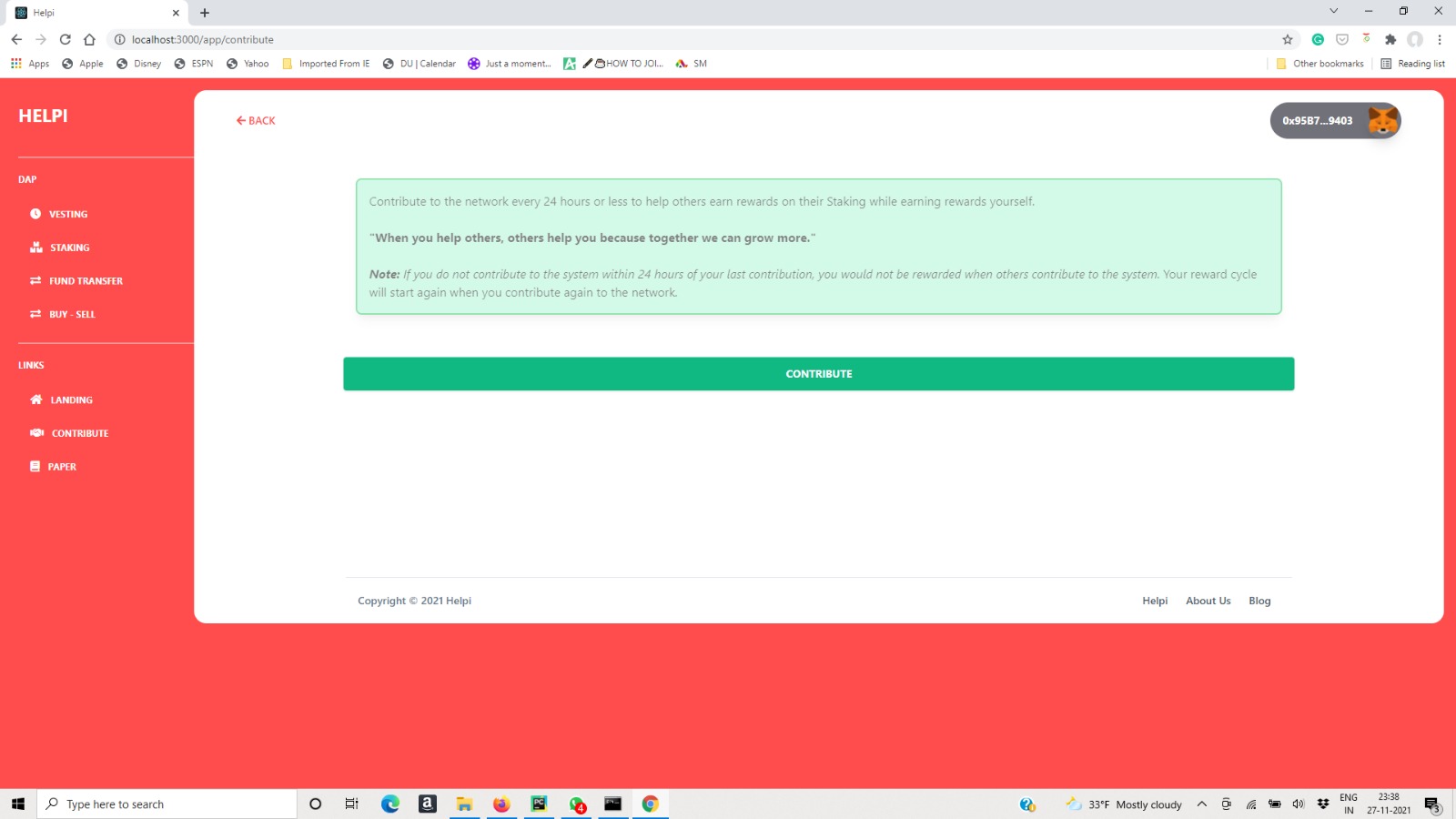Go back in browser history
This screenshot has width=1456, height=819.
pos(16,39)
